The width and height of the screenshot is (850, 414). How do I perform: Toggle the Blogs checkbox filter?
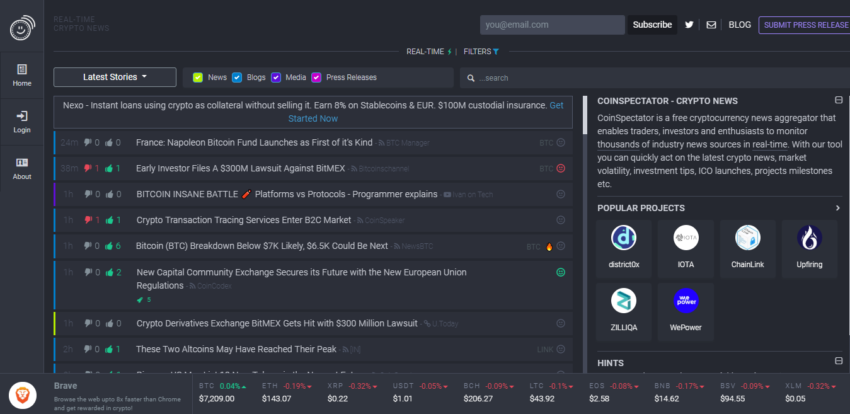click(237, 77)
